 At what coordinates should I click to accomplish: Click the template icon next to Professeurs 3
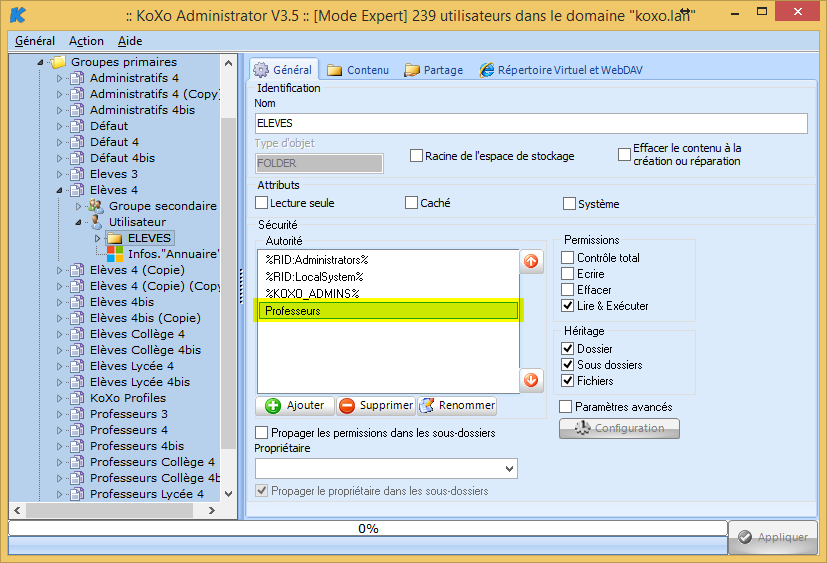[x=77, y=414]
